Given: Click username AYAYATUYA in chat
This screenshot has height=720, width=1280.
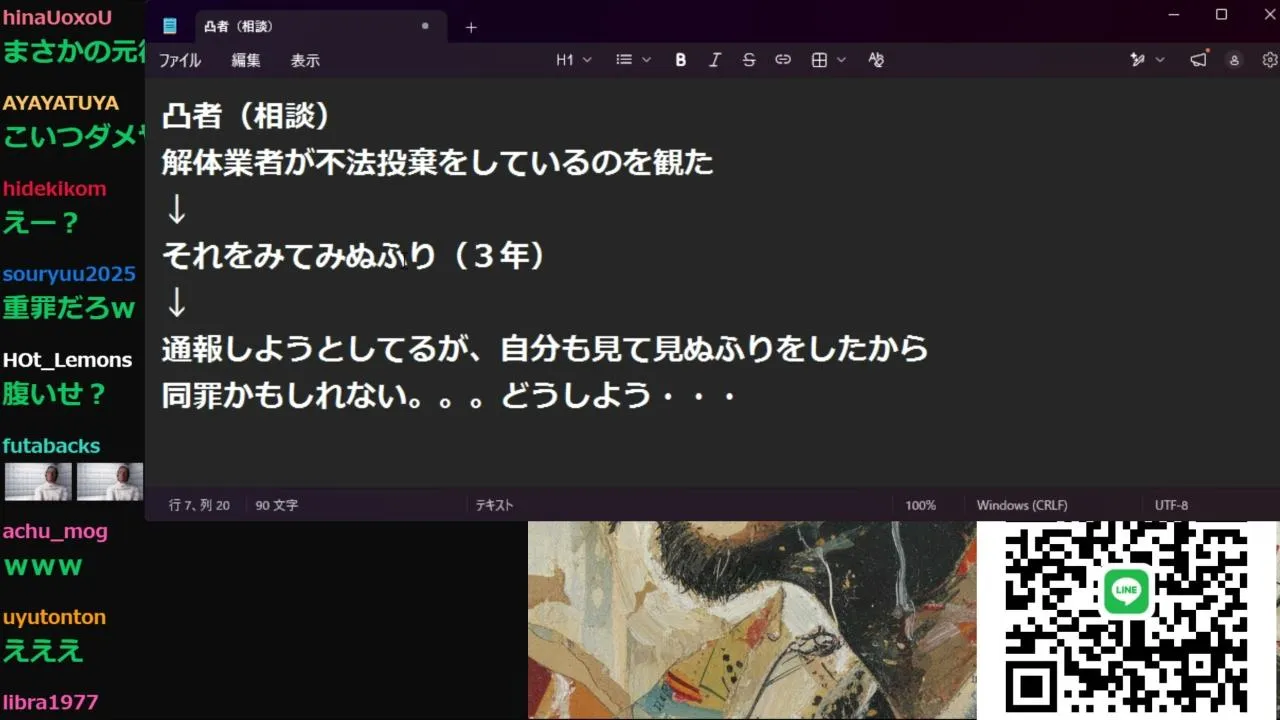Looking at the screenshot, I should (60, 103).
